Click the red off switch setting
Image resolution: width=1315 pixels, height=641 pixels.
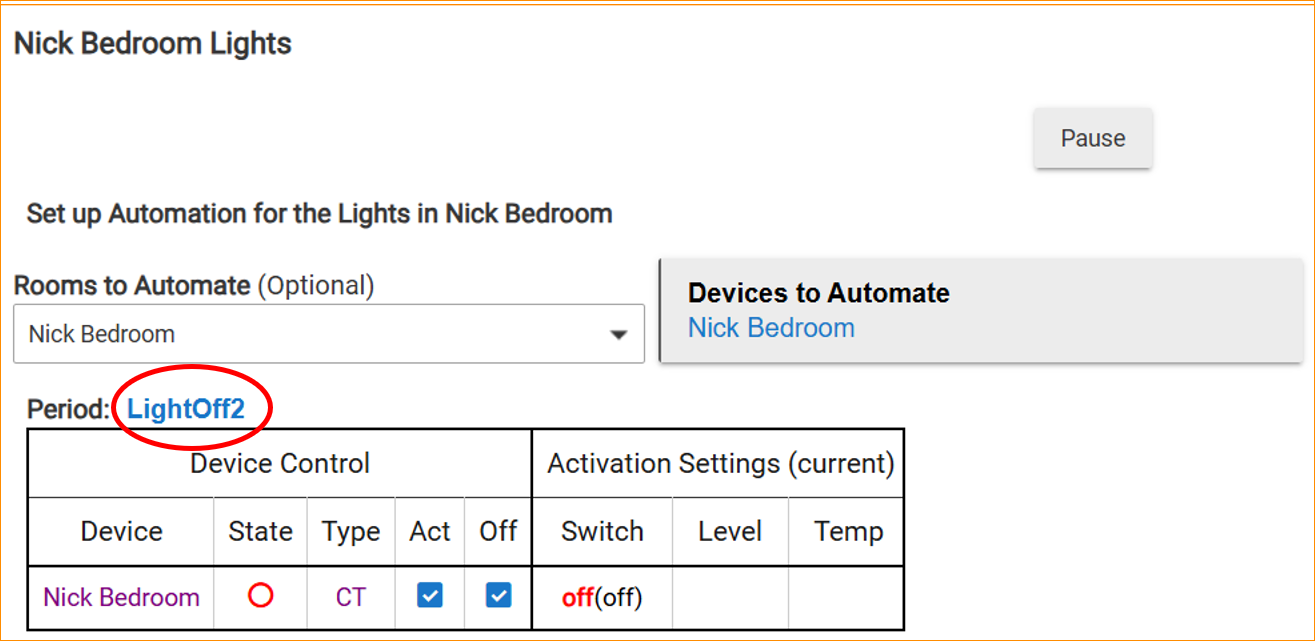(577, 598)
